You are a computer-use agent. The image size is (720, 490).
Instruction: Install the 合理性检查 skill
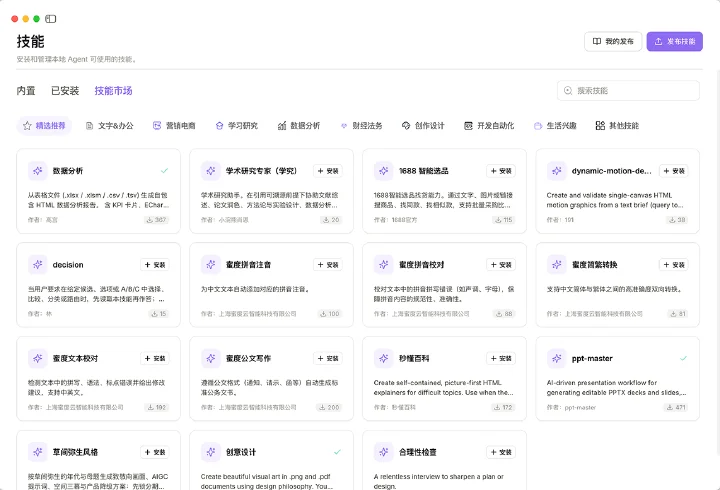tap(501, 452)
